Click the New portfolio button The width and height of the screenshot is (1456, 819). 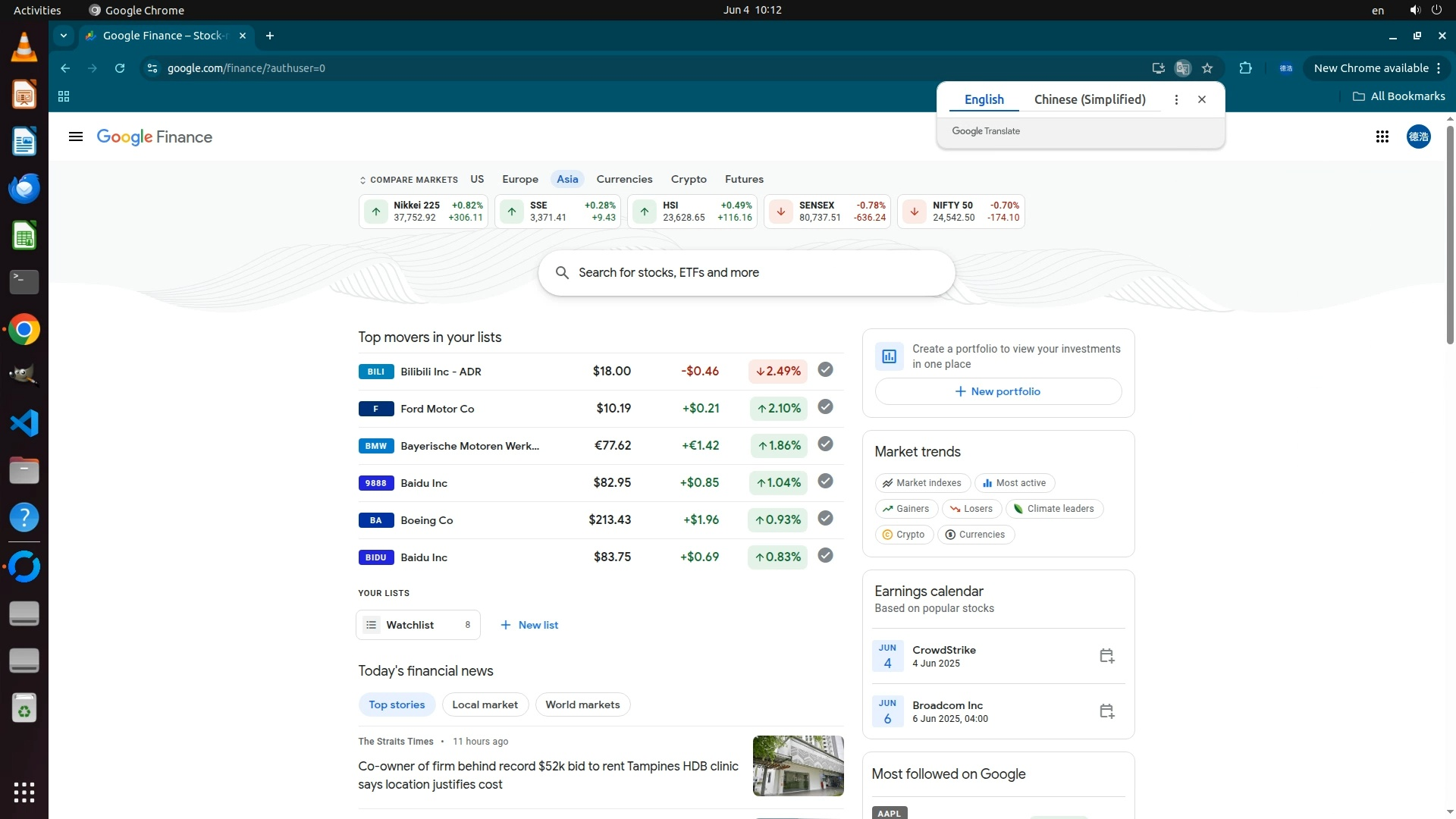pyautogui.click(x=998, y=391)
